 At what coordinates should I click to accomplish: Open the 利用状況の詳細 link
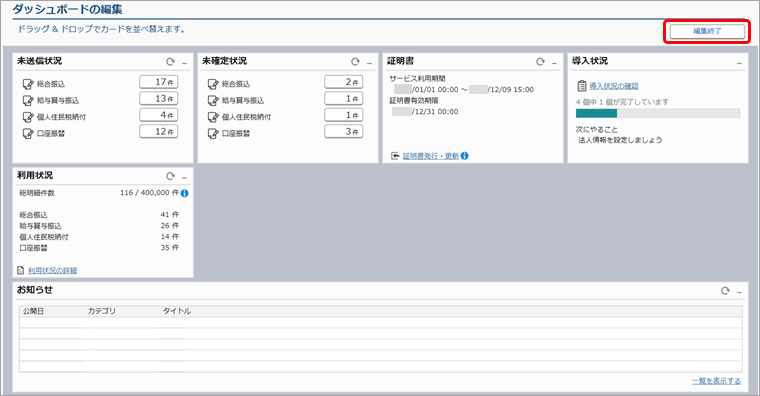pyautogui.click(x=52, y=270)
